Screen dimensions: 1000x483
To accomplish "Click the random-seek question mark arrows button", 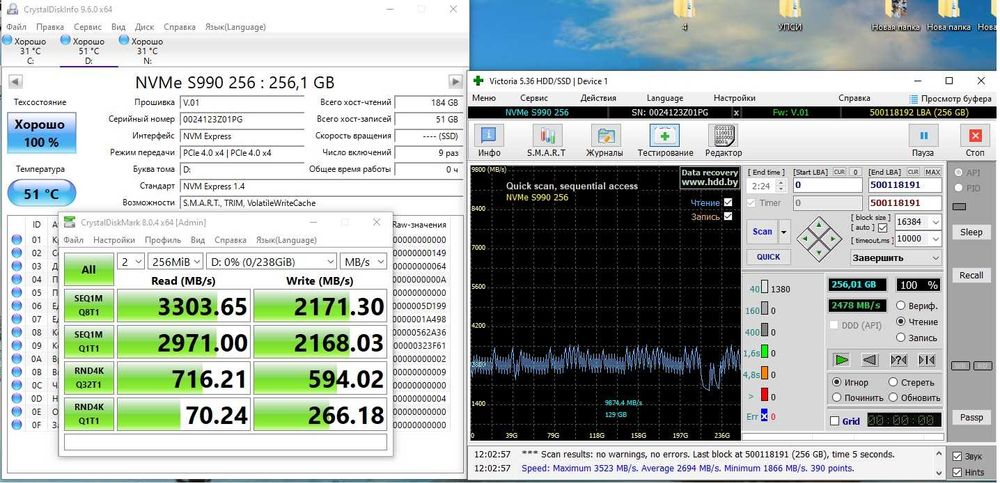I will click(x=898, y=360).
